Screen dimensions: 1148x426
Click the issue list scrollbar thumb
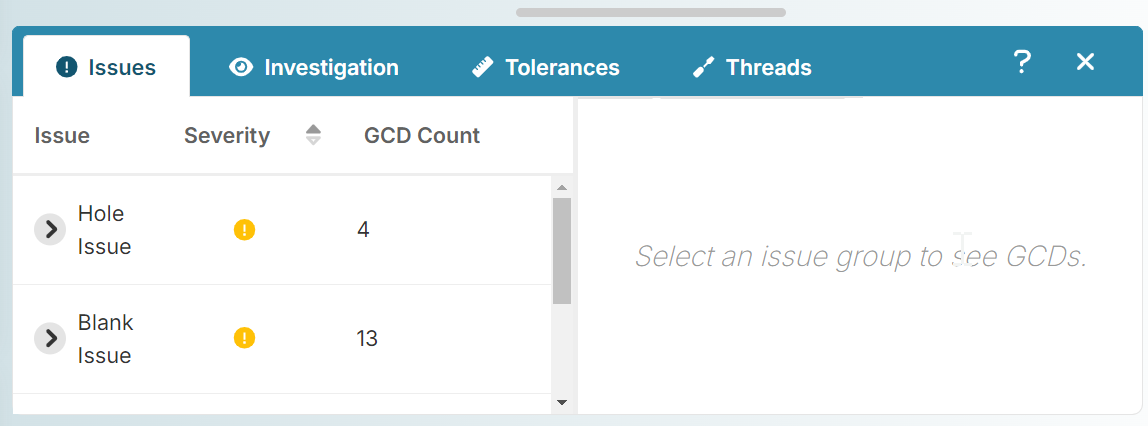point(562,251)
